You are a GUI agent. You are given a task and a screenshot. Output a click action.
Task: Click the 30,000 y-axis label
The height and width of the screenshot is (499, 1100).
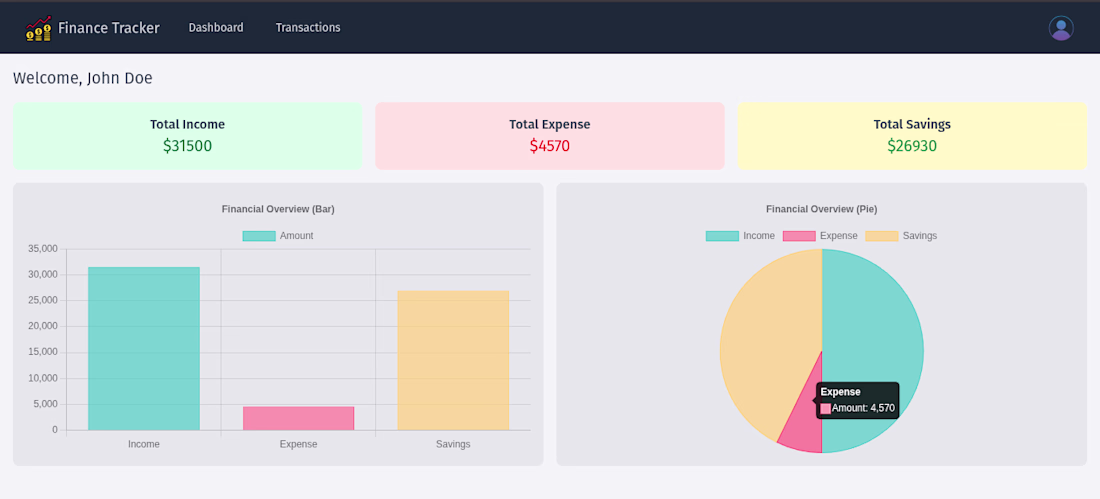pos(43,274)
